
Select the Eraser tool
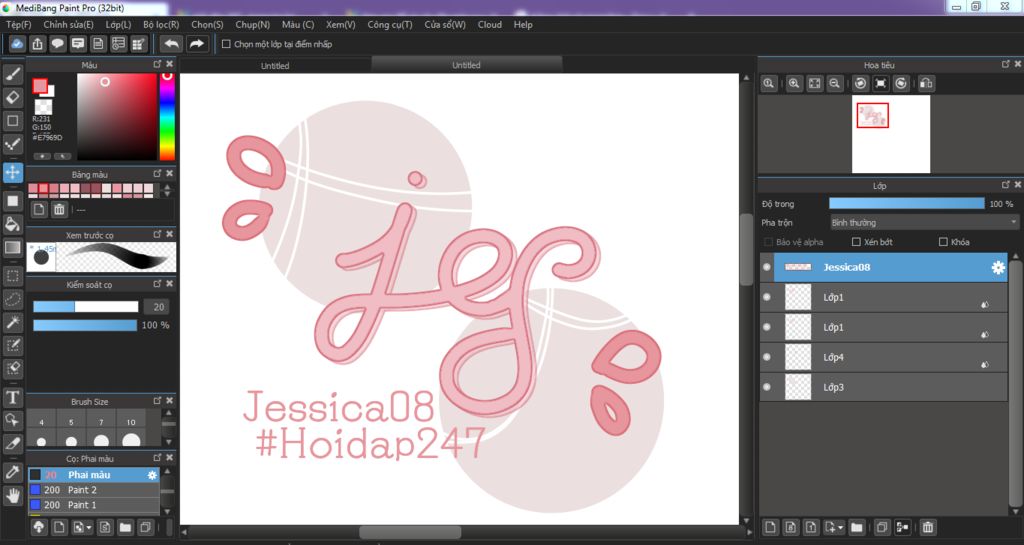pos(12,98)
